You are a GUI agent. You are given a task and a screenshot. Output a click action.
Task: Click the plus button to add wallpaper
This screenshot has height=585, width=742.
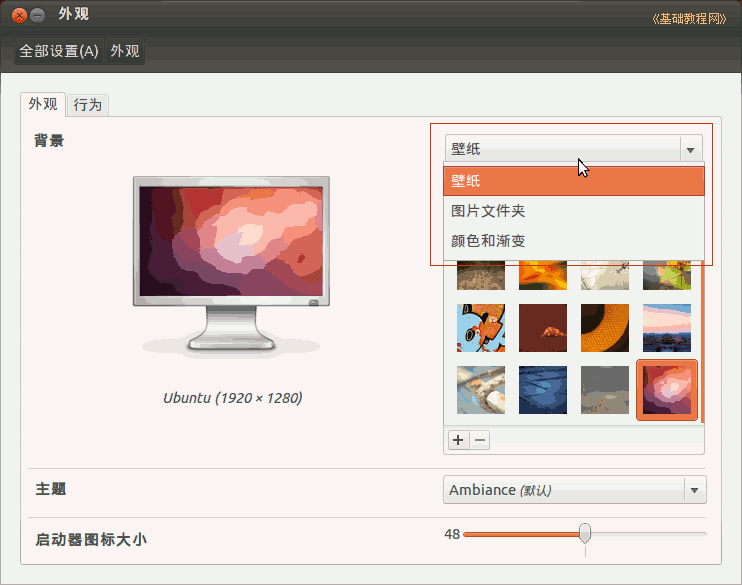458,440
